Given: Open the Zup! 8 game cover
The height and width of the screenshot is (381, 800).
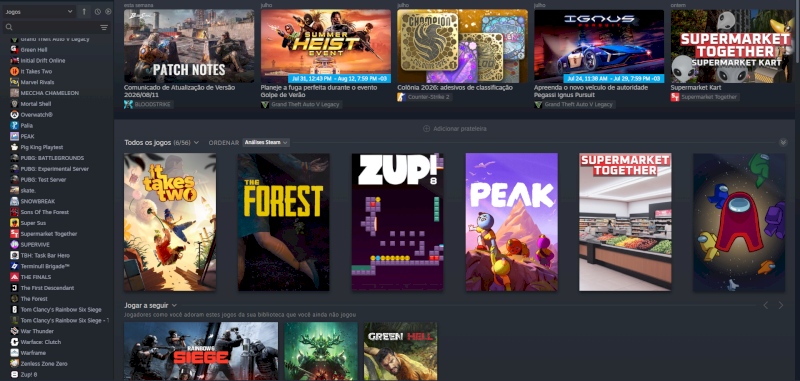Looking at the screenshot, I should [x=397, y=222].
